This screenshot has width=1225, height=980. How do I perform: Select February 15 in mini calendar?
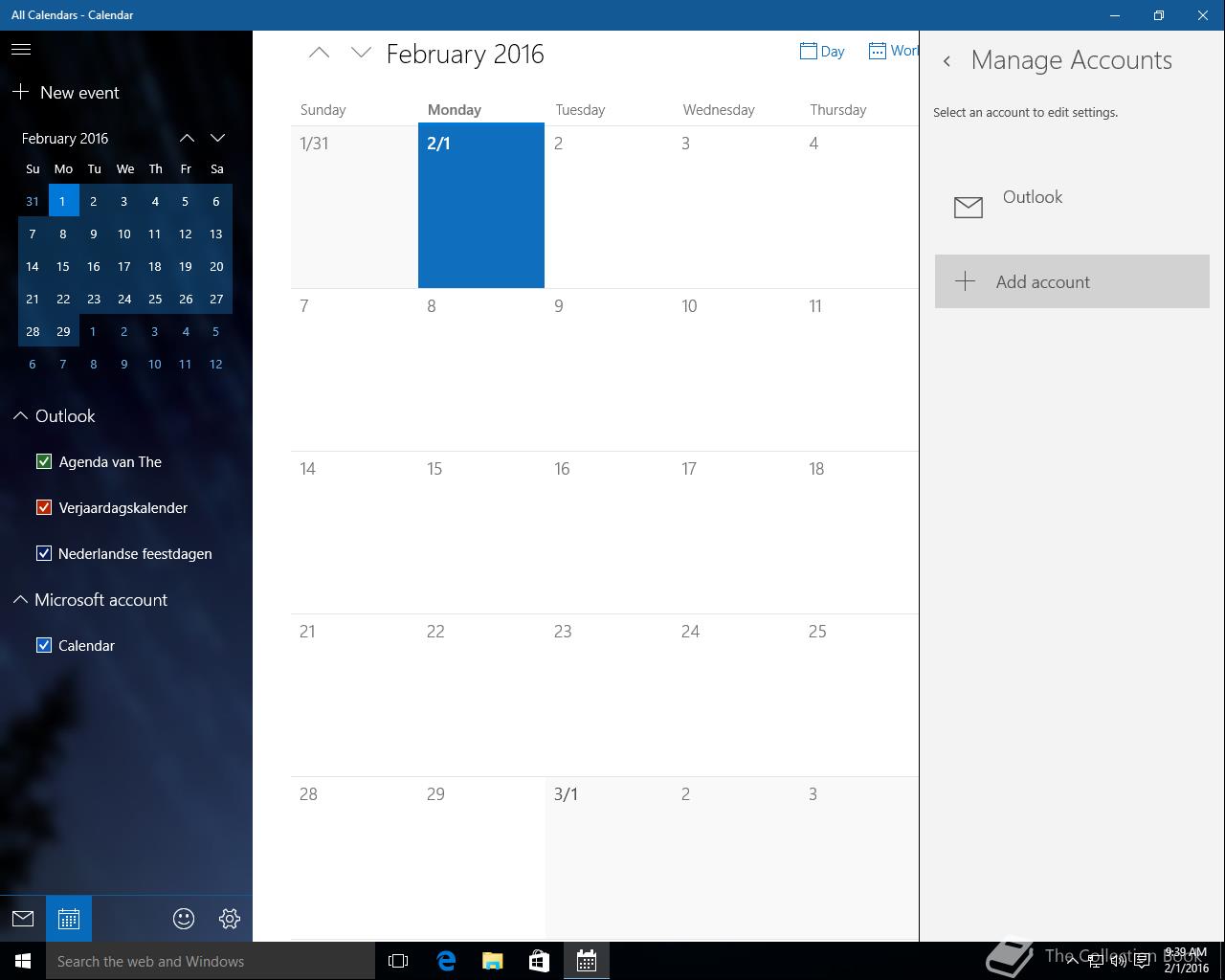pyautogui.click(x=63, y=267)
